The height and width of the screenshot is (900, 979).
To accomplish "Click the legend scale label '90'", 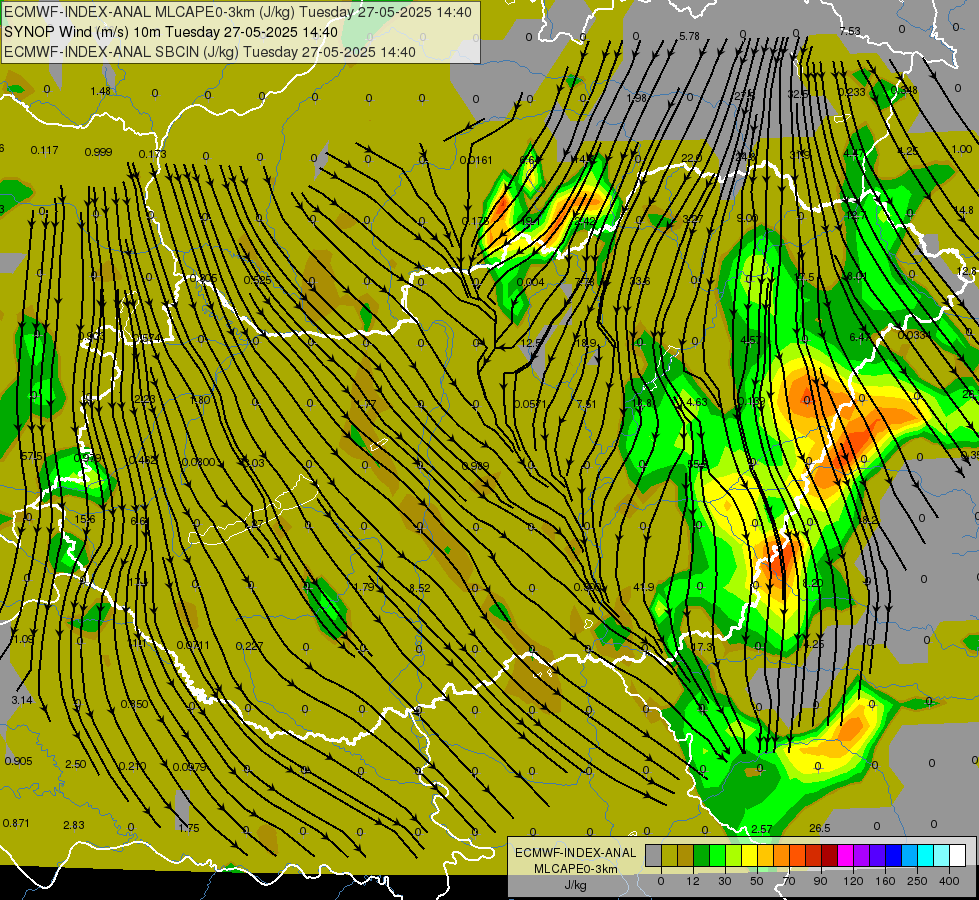I will (x=820, y=881).
